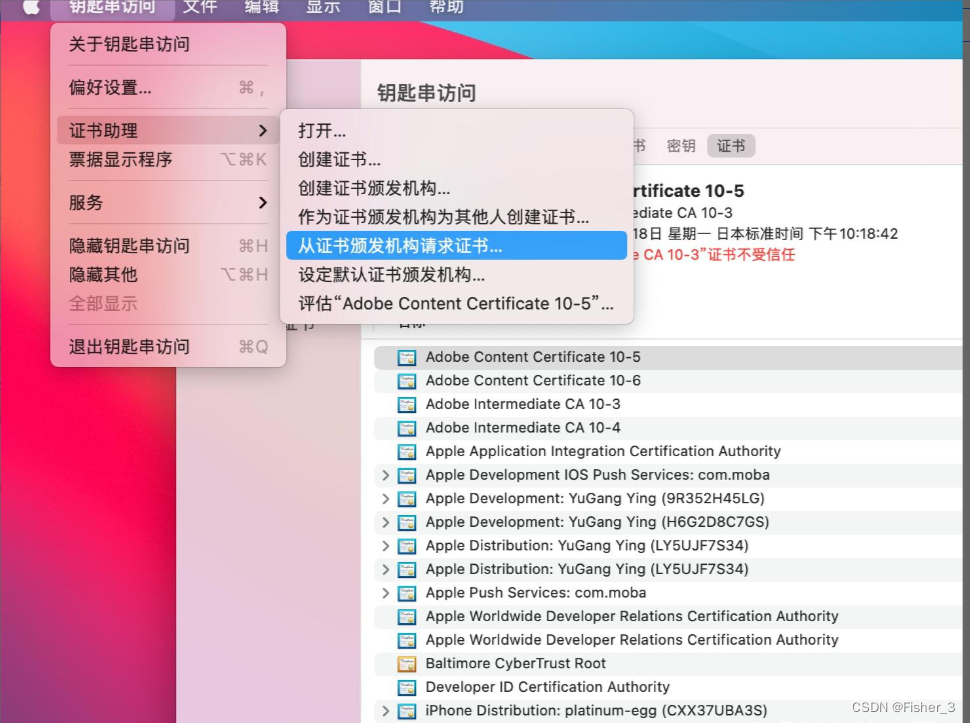Select 打开… in certificate assistant submenu
This screenshot has height=723, width=970.
coord(457,130)
